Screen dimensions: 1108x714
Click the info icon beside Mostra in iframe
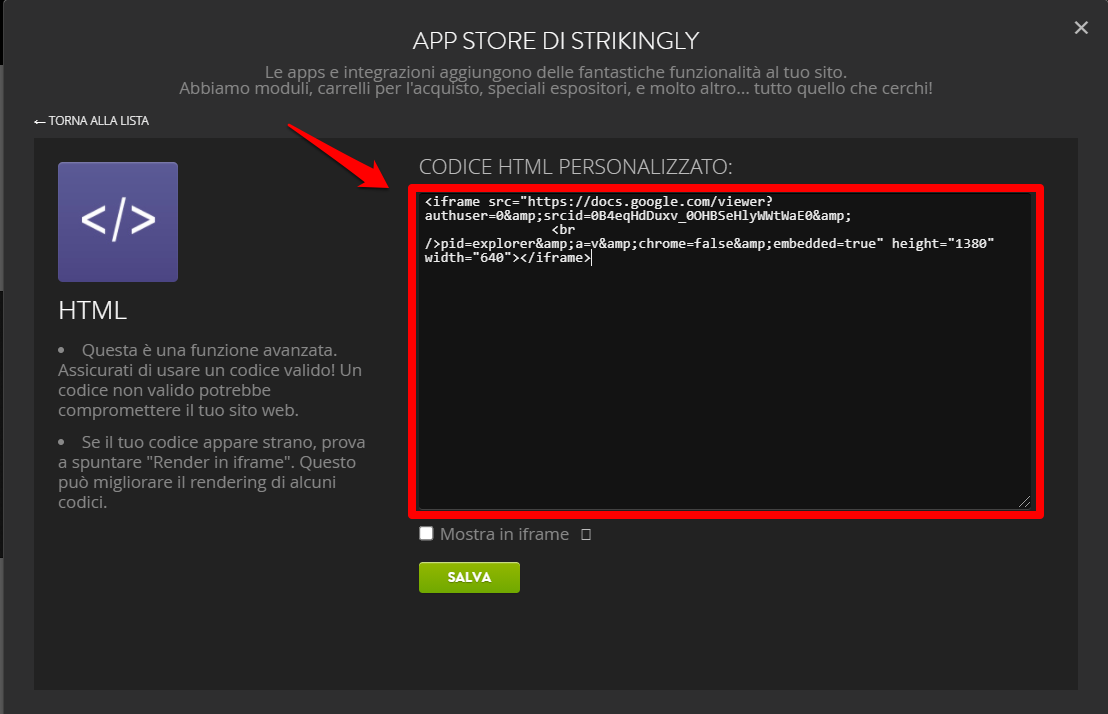pyautogui.click(x=586, y=534)
